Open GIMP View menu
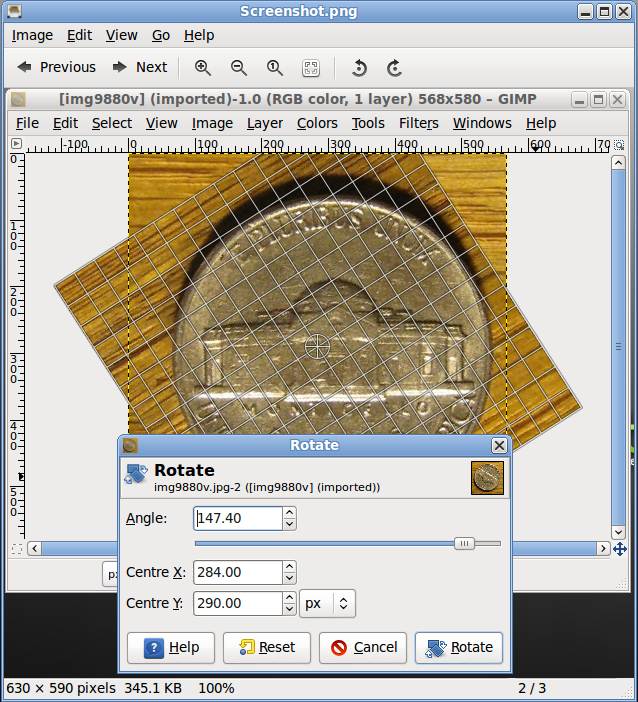Viewport: 638px width, 702px height. (x=162, y=123)
